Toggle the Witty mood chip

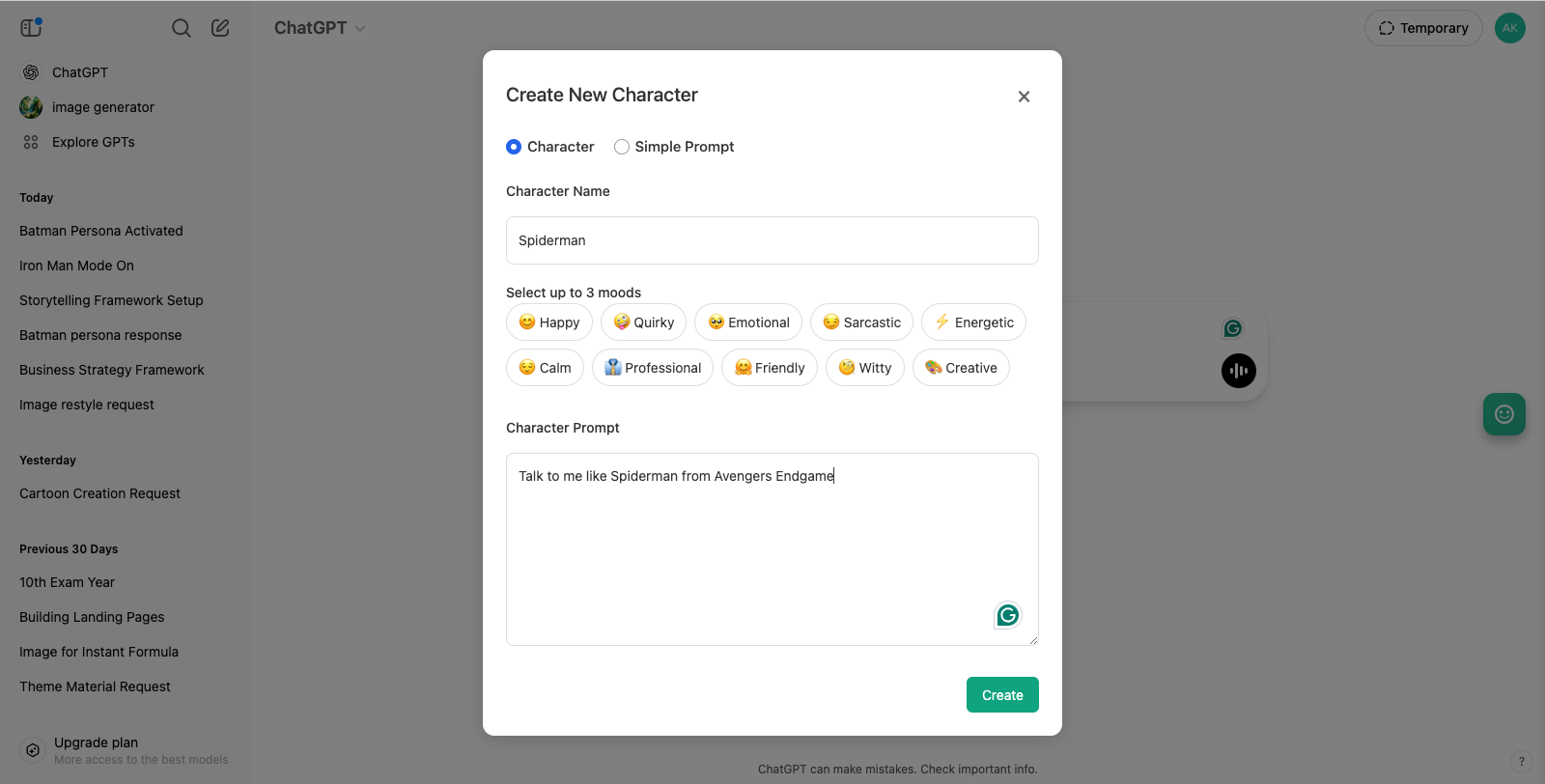tap(864, 368)
